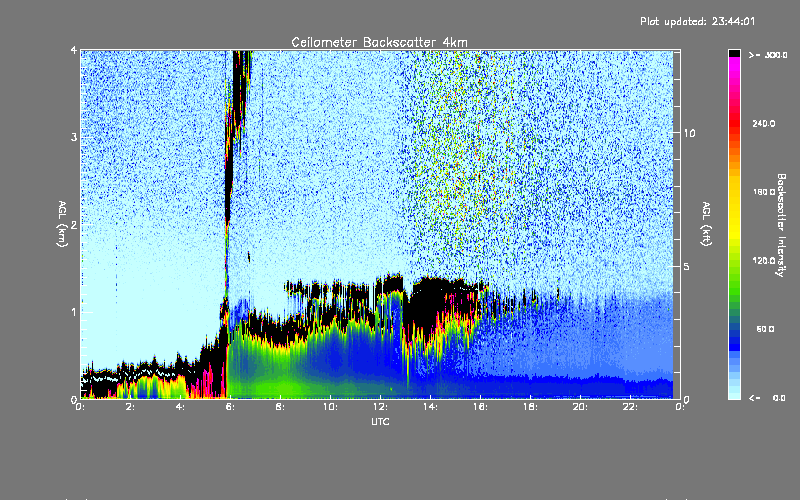Select the '4:' UTC tick label

[x=180, y=407]
